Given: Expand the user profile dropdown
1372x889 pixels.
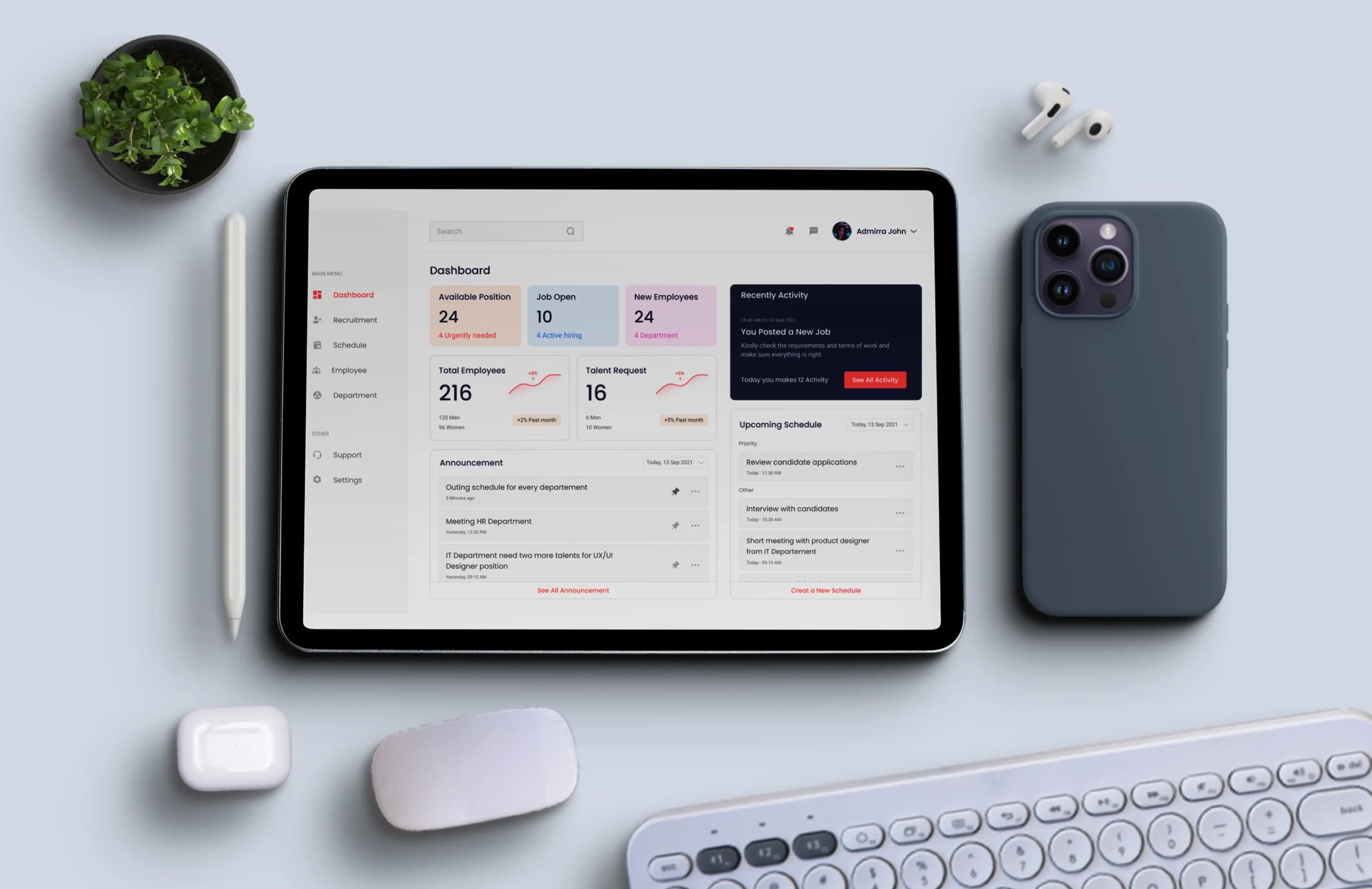Looking at the screenshot, I should pos(916,231).
